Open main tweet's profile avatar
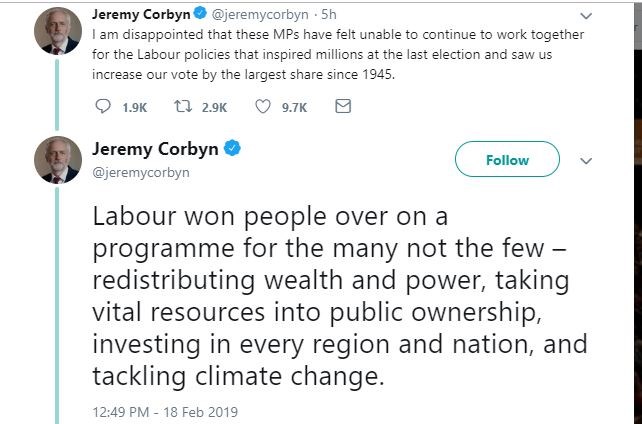Viewport: 642px width, 424px height. pos(58,160)
